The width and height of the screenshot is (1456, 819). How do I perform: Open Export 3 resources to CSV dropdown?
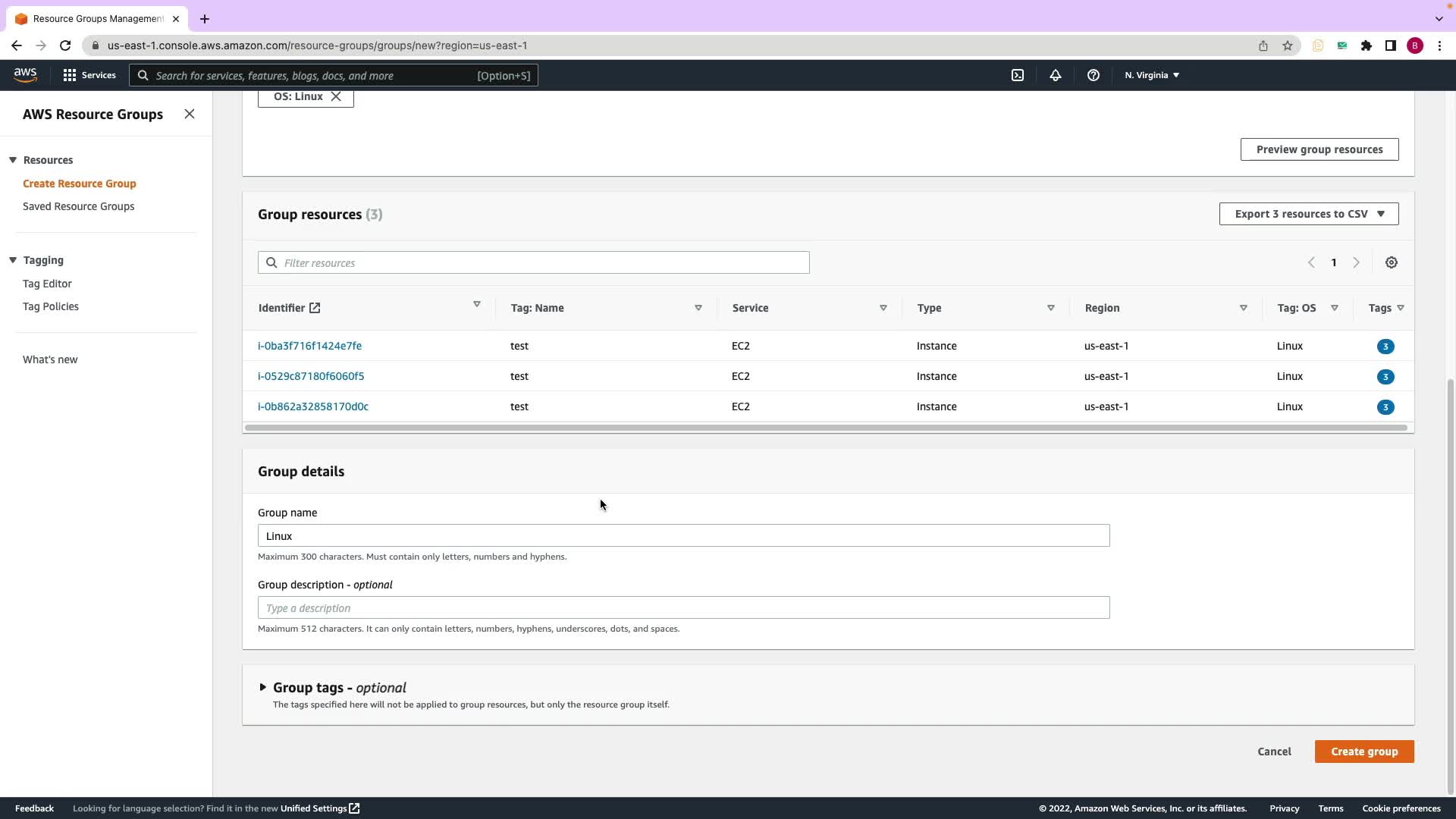pos(1309,214)
